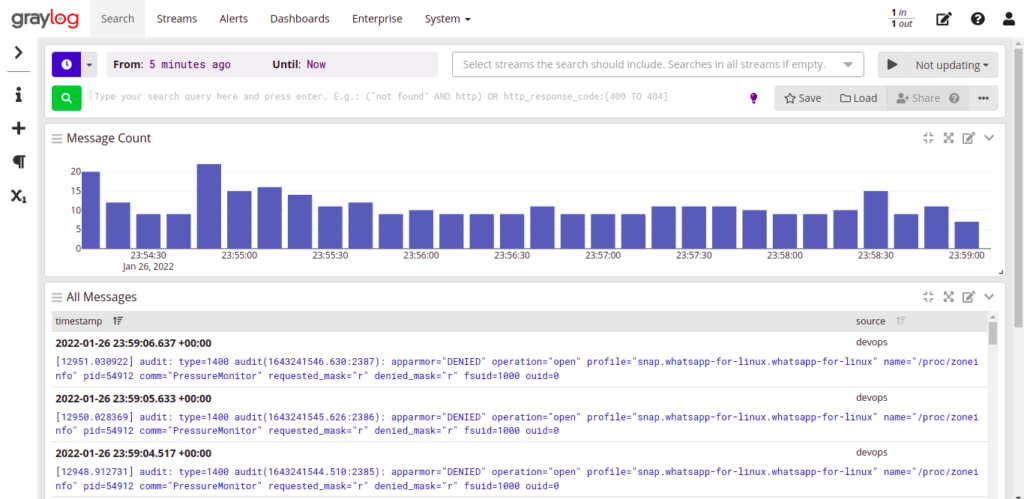
Task: Toggle timestamp column sort order
Action: (118, 321)
